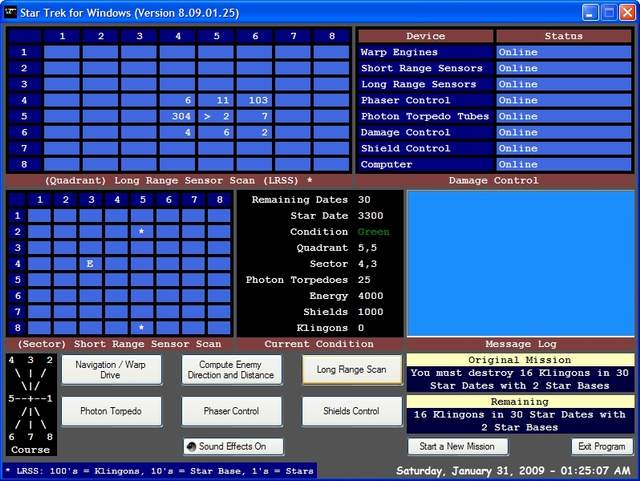Toggle Sound Effects On button

[233, 447]
